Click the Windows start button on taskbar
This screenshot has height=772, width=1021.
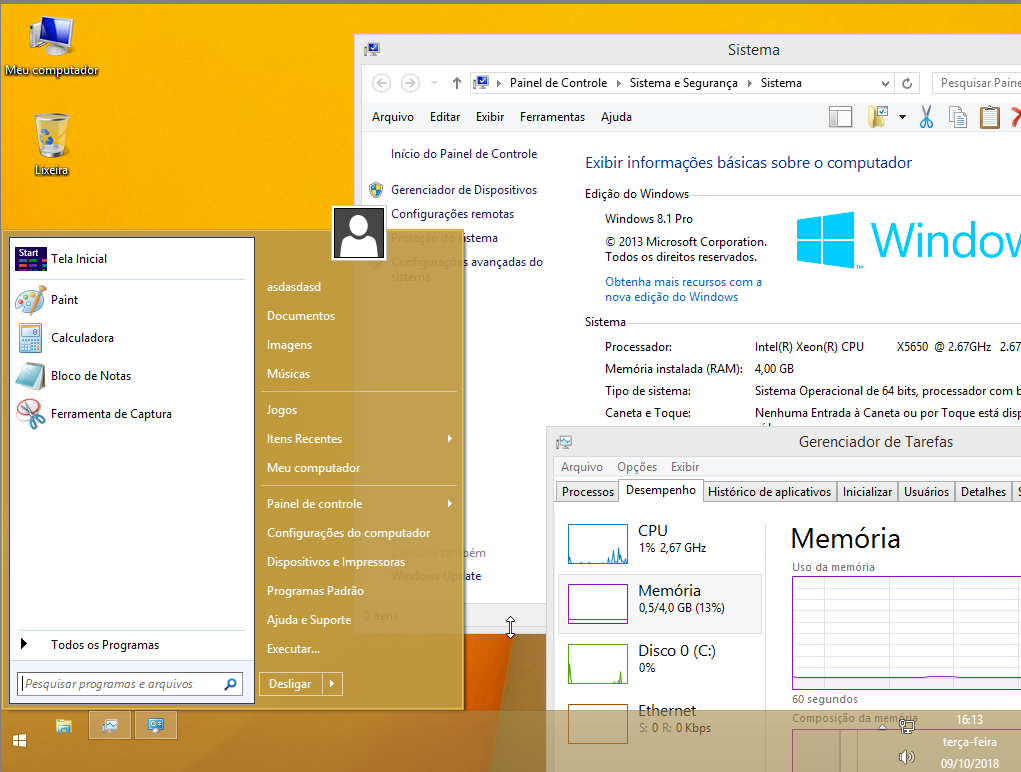pos(20,741)
